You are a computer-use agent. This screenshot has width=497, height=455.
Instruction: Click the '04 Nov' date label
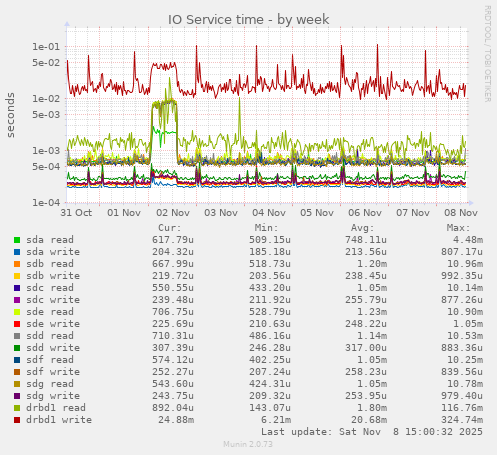(269, 213)
